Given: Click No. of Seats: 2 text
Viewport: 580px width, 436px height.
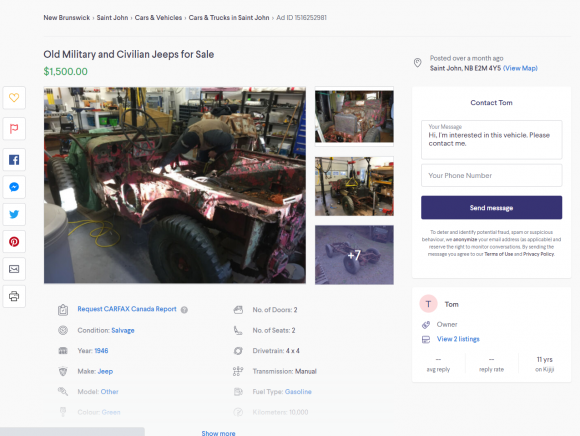Looking at the screenshot, I should point(274,330).
